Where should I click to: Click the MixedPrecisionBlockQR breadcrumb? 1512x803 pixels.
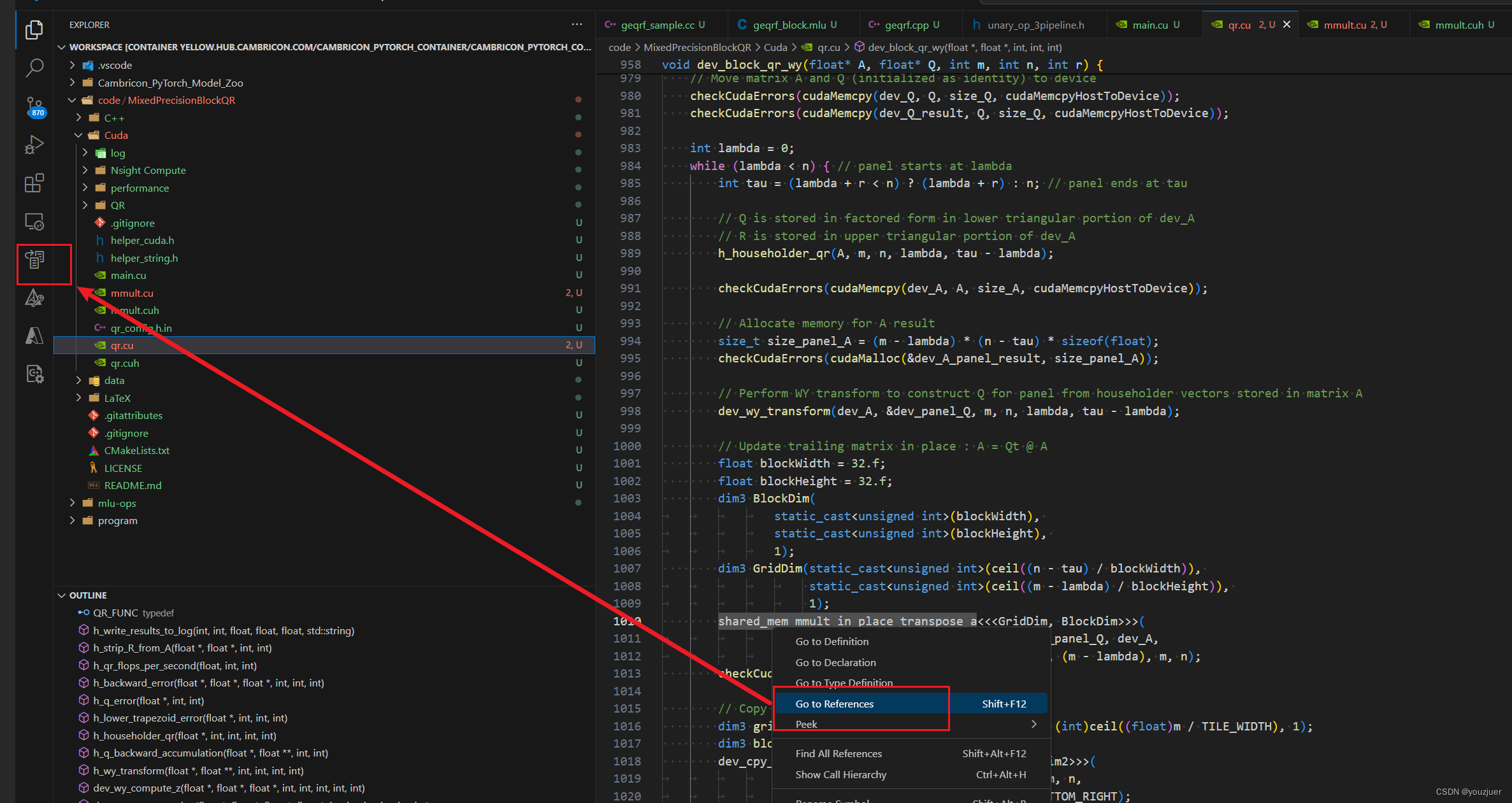click(x=698, y=47)
